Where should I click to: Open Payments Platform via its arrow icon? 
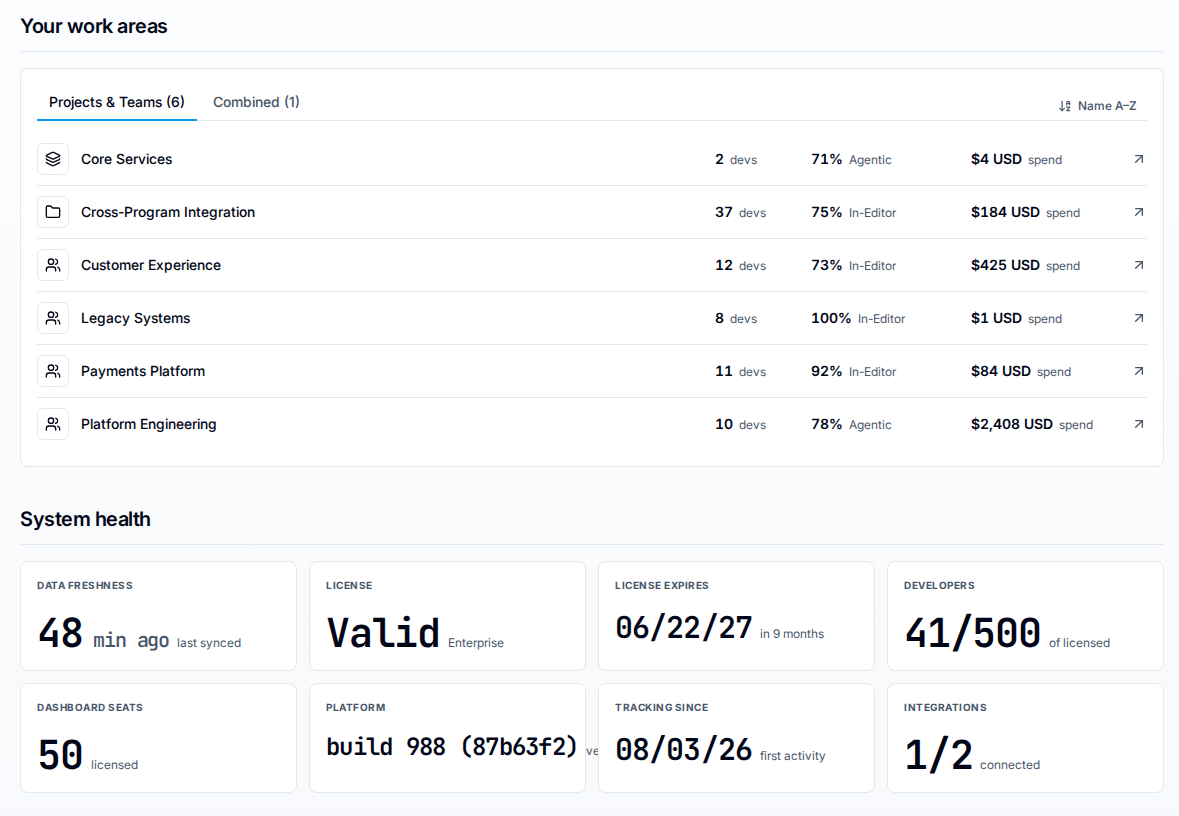coord(1138,372)
